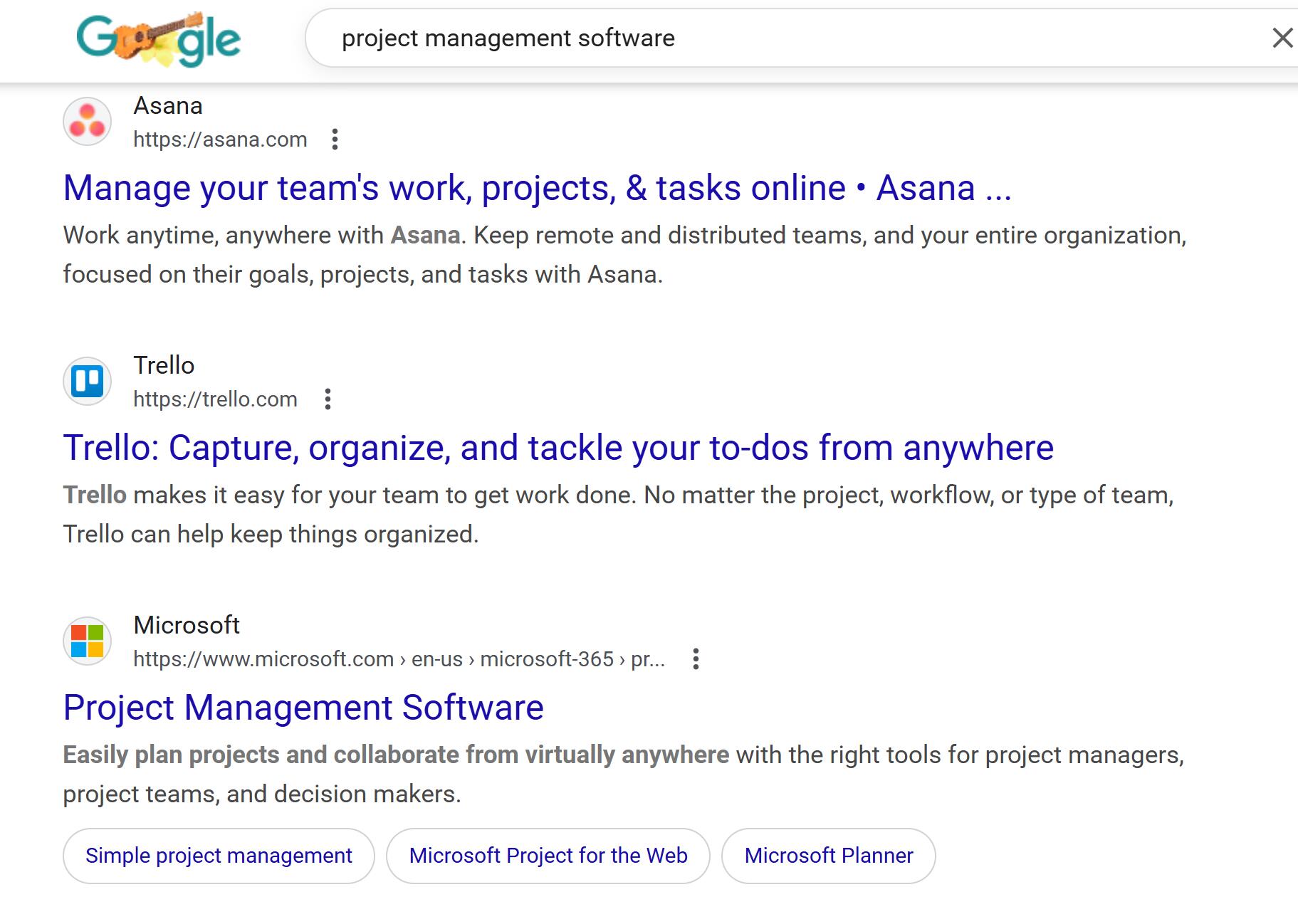The height and width of the screenshot is (924, 1298).
Task: Open the more-options dots beside the Microsoft URL
Action: [696, 659]
